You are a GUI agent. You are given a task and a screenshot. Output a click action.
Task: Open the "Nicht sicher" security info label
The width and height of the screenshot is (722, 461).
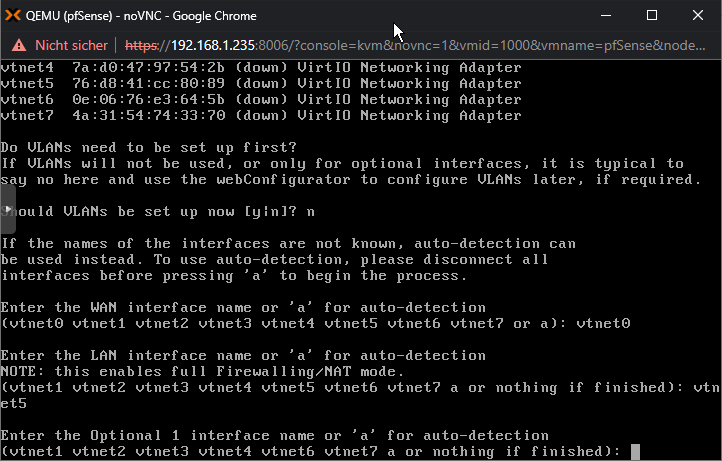(x=71, y=45)
